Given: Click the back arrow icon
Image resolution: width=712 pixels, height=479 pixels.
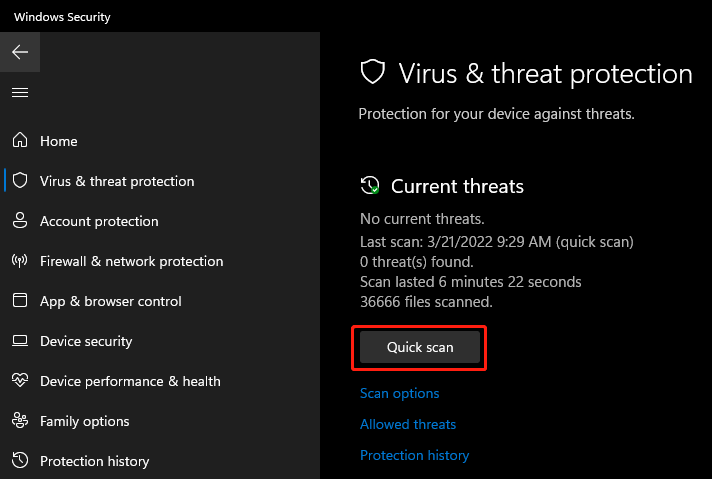Looking at the screenshot, I should tap(20, 52).
